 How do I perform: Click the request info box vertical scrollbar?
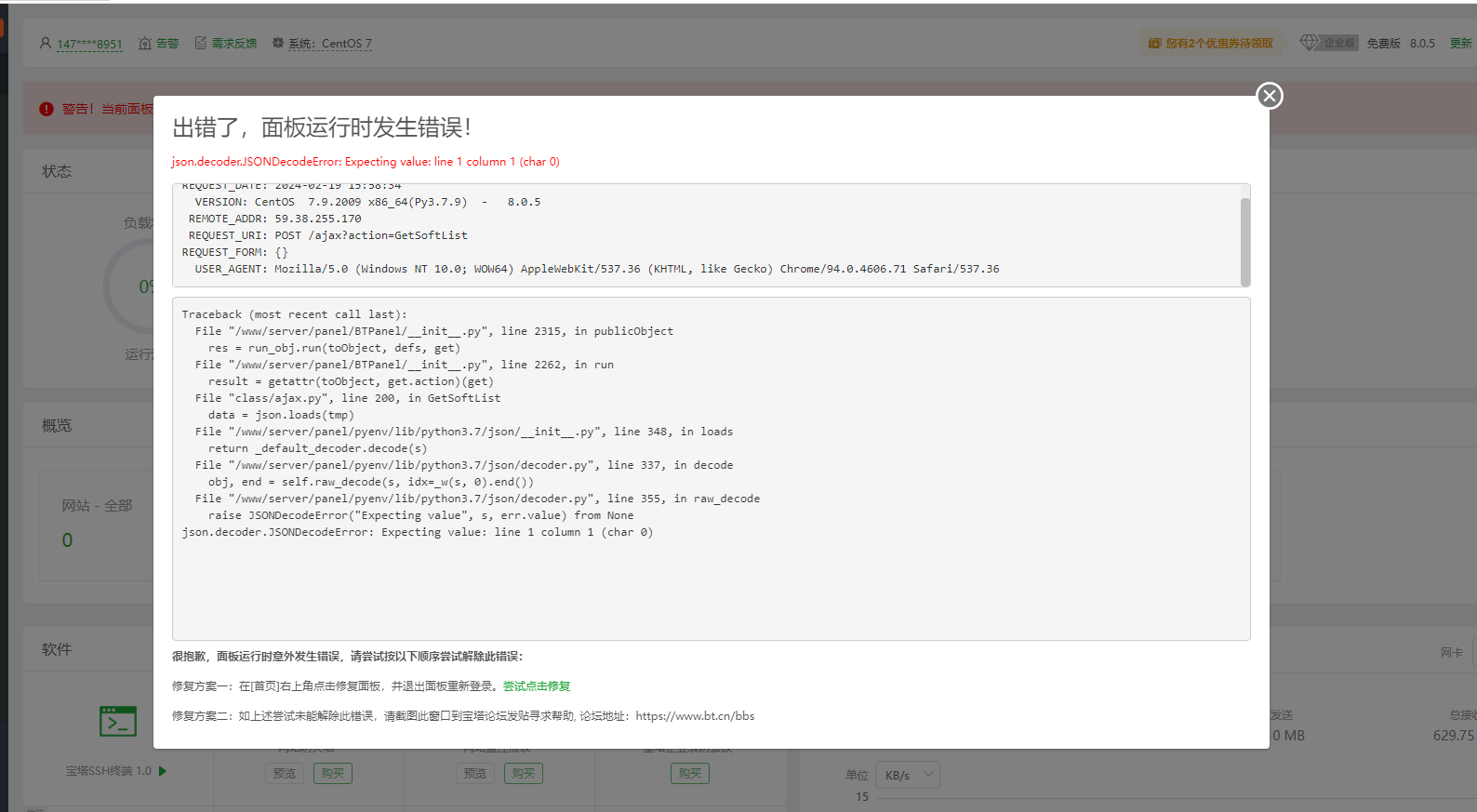1244,241
